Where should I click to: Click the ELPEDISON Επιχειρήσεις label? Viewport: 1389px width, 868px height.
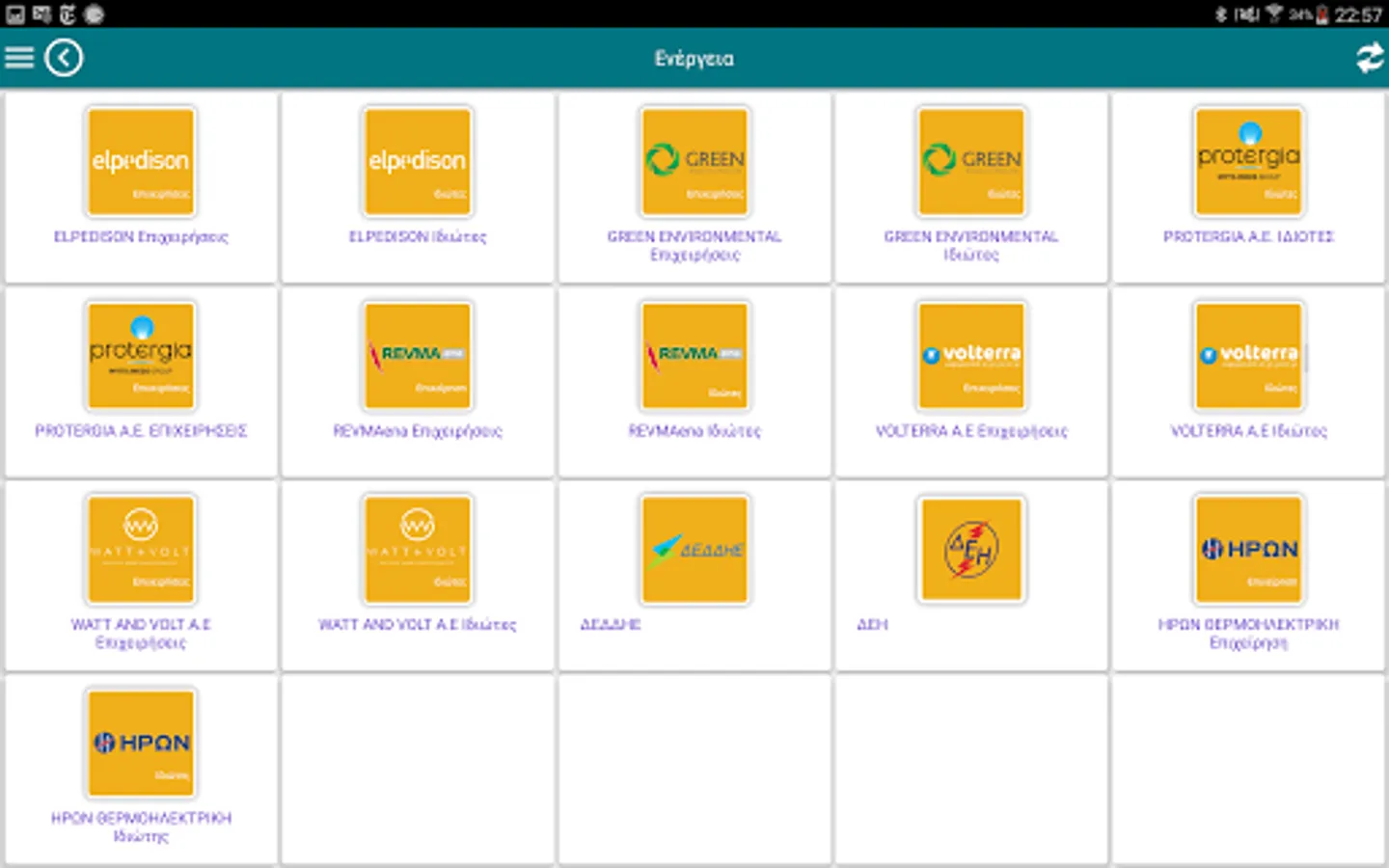pyautogui.click(x=141, y=237)
